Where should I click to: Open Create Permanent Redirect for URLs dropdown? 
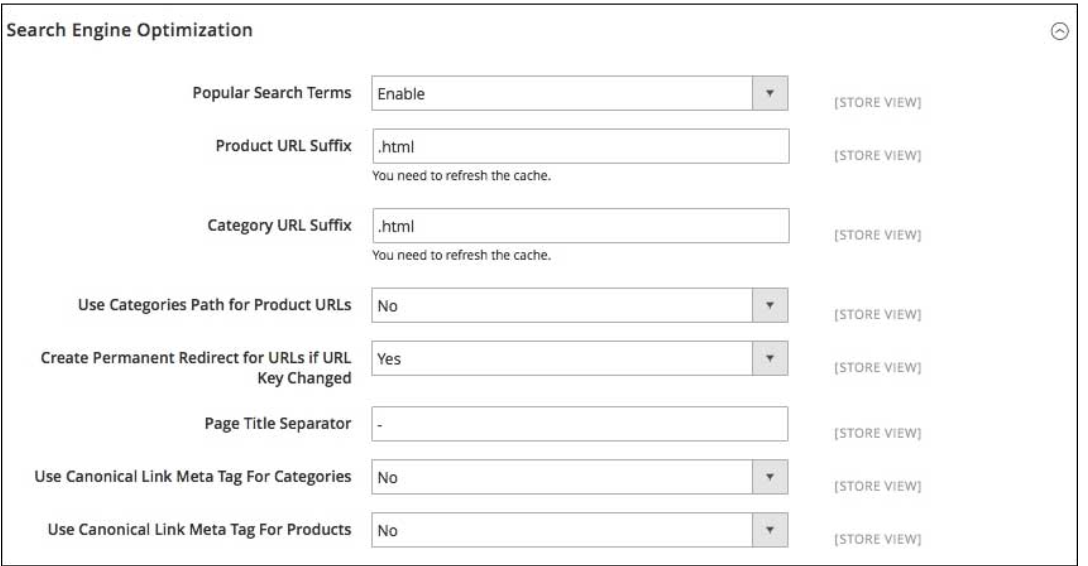pos(580,356)
